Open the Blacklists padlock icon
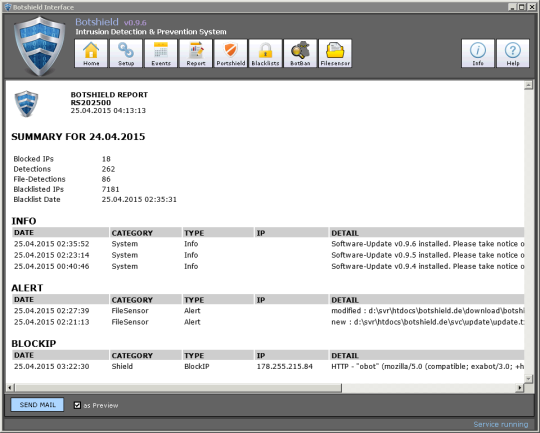 [x=266, y=53]
